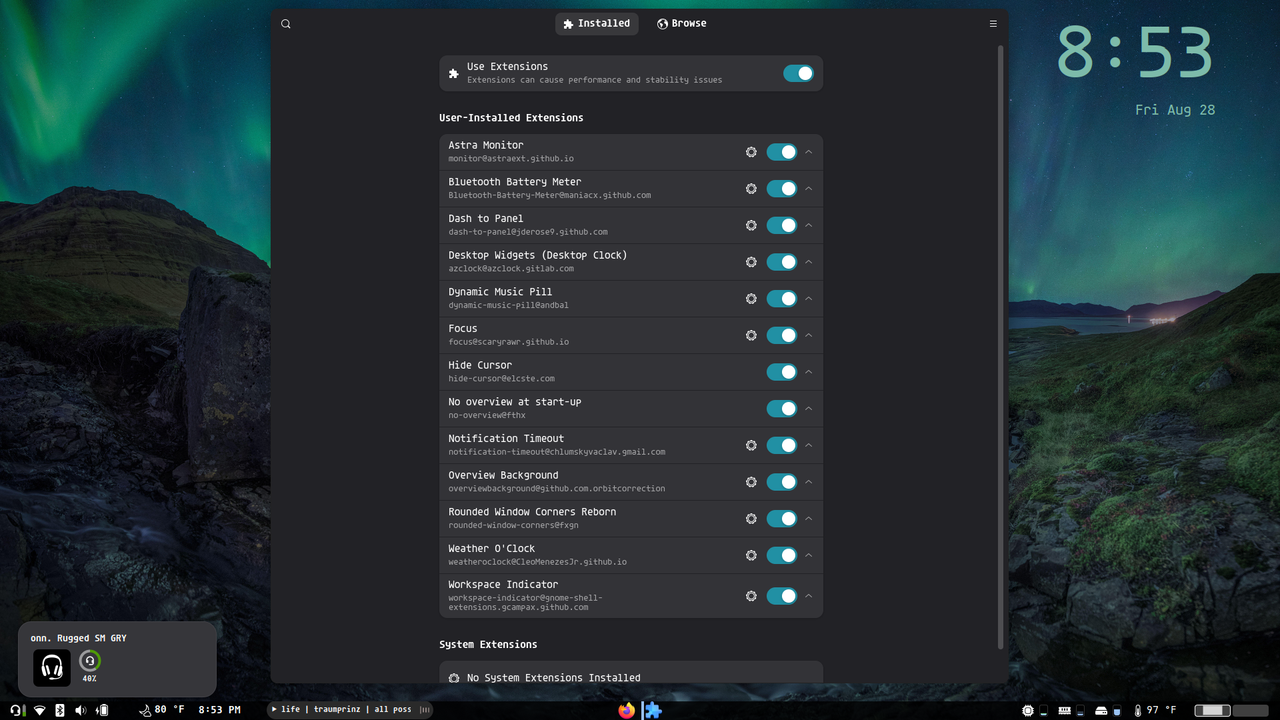
Task: Open Focus extension settings gear
Action: pyautogui.click(x=751, y=335)
